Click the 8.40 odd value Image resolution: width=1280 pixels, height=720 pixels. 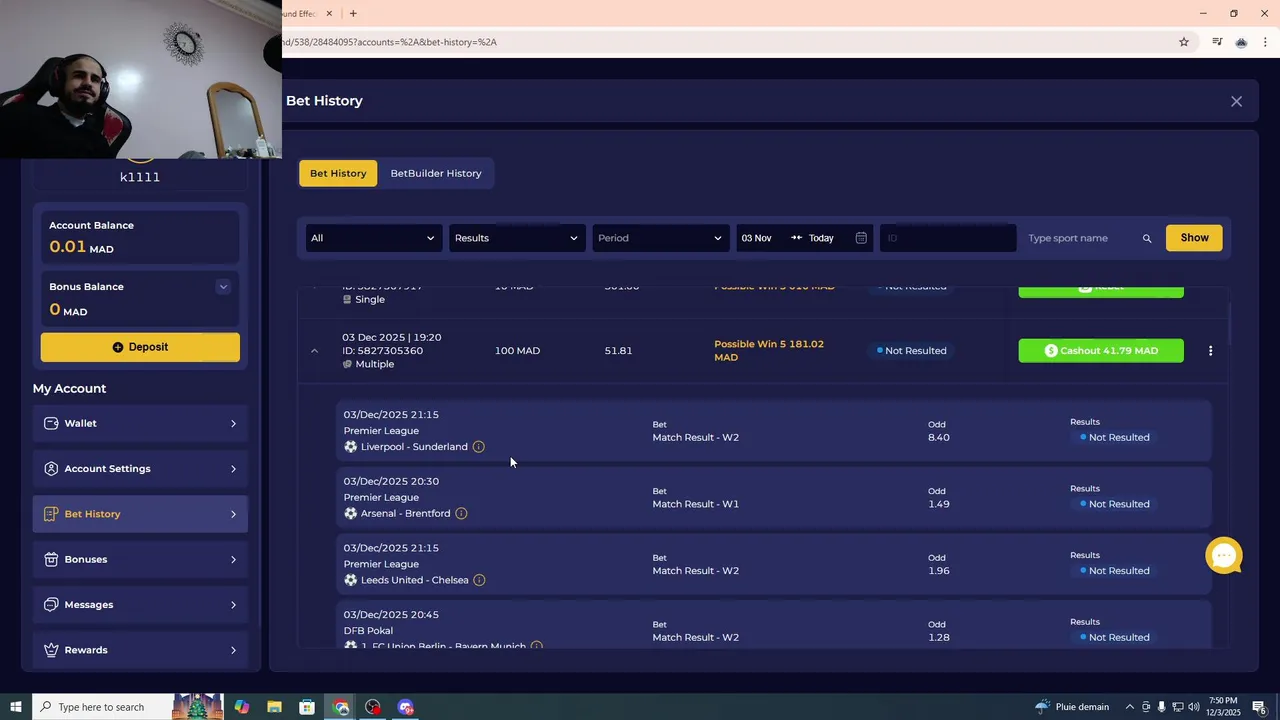click(x=939, y=438)
